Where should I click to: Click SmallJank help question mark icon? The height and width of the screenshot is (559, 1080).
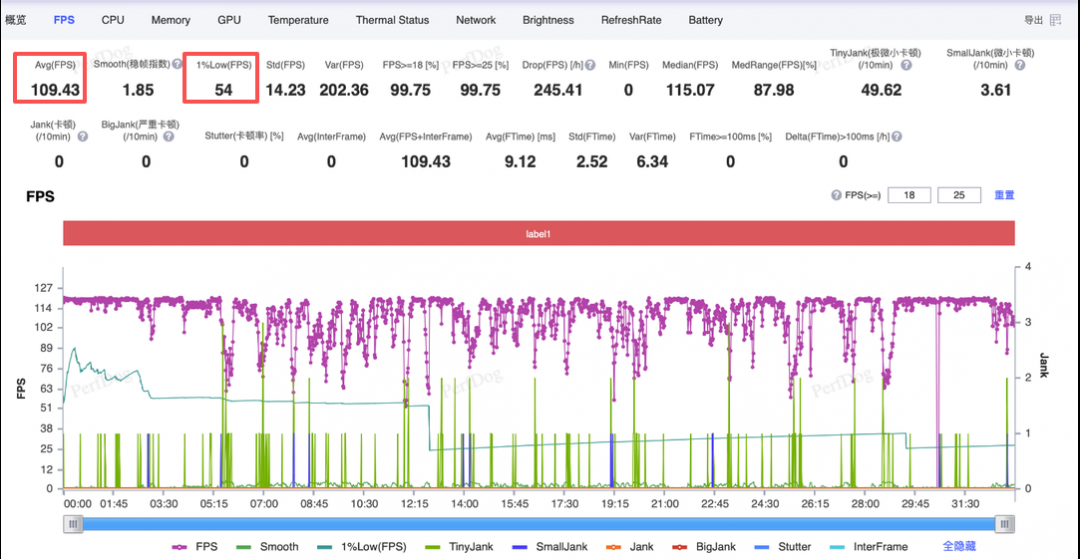pos(1019,65)
